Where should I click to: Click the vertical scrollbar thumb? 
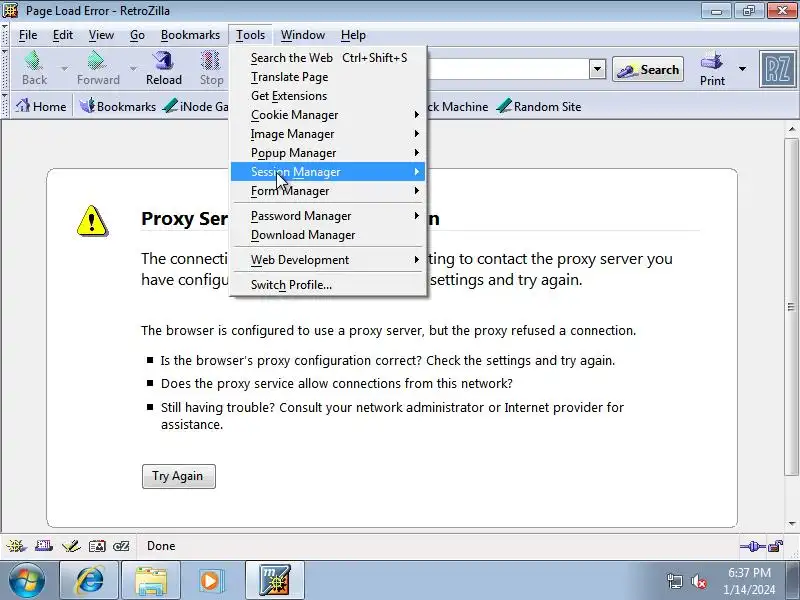pos(791,307)
